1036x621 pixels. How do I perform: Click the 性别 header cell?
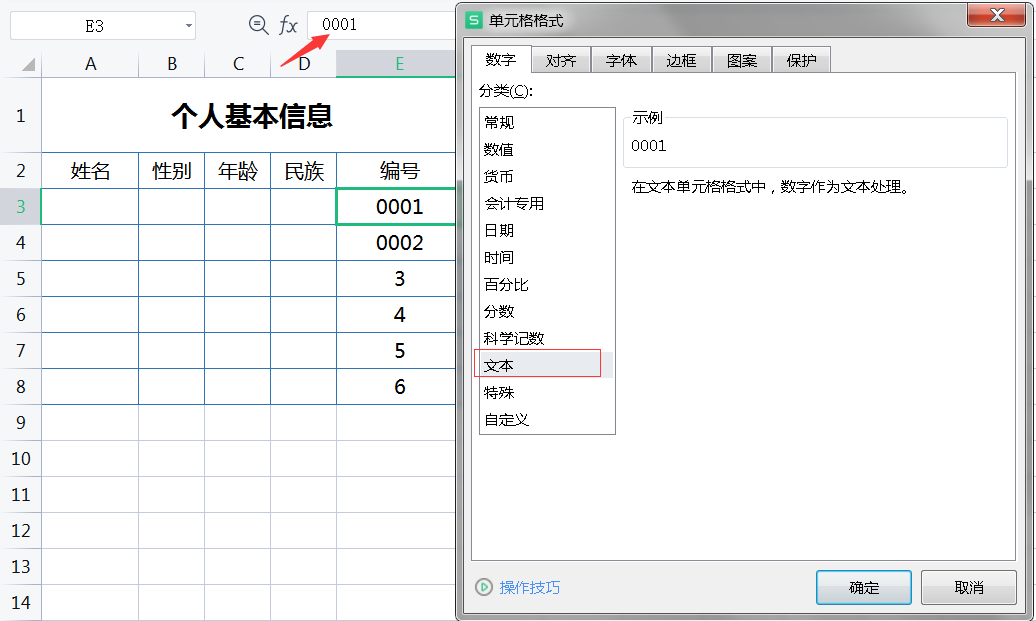pyautogui.click(x=172, y=171)
